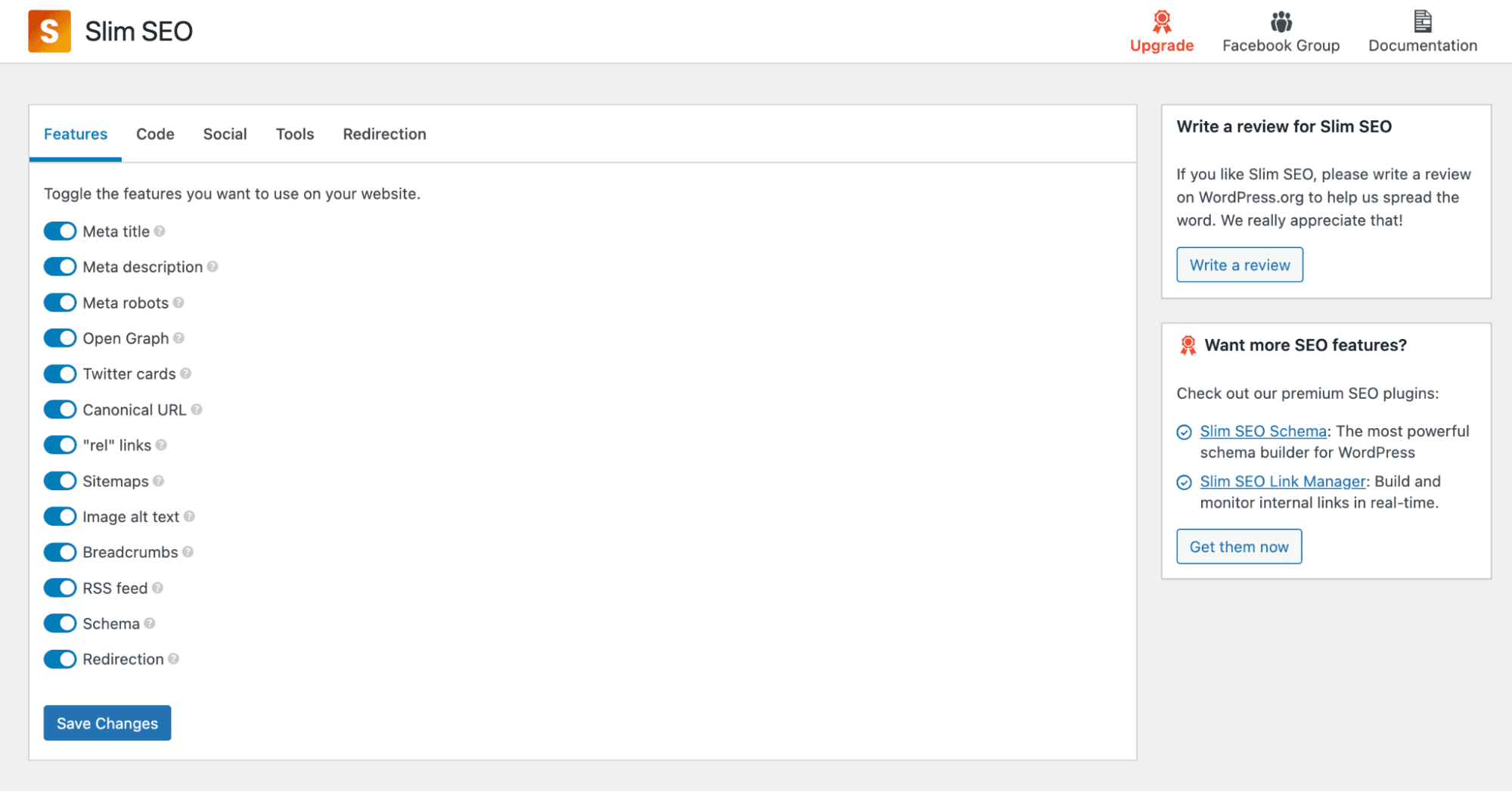Viewport: 1512px width, 792px height.
Task: Open the Documentation text link
Action: [x=1423, y=45]
